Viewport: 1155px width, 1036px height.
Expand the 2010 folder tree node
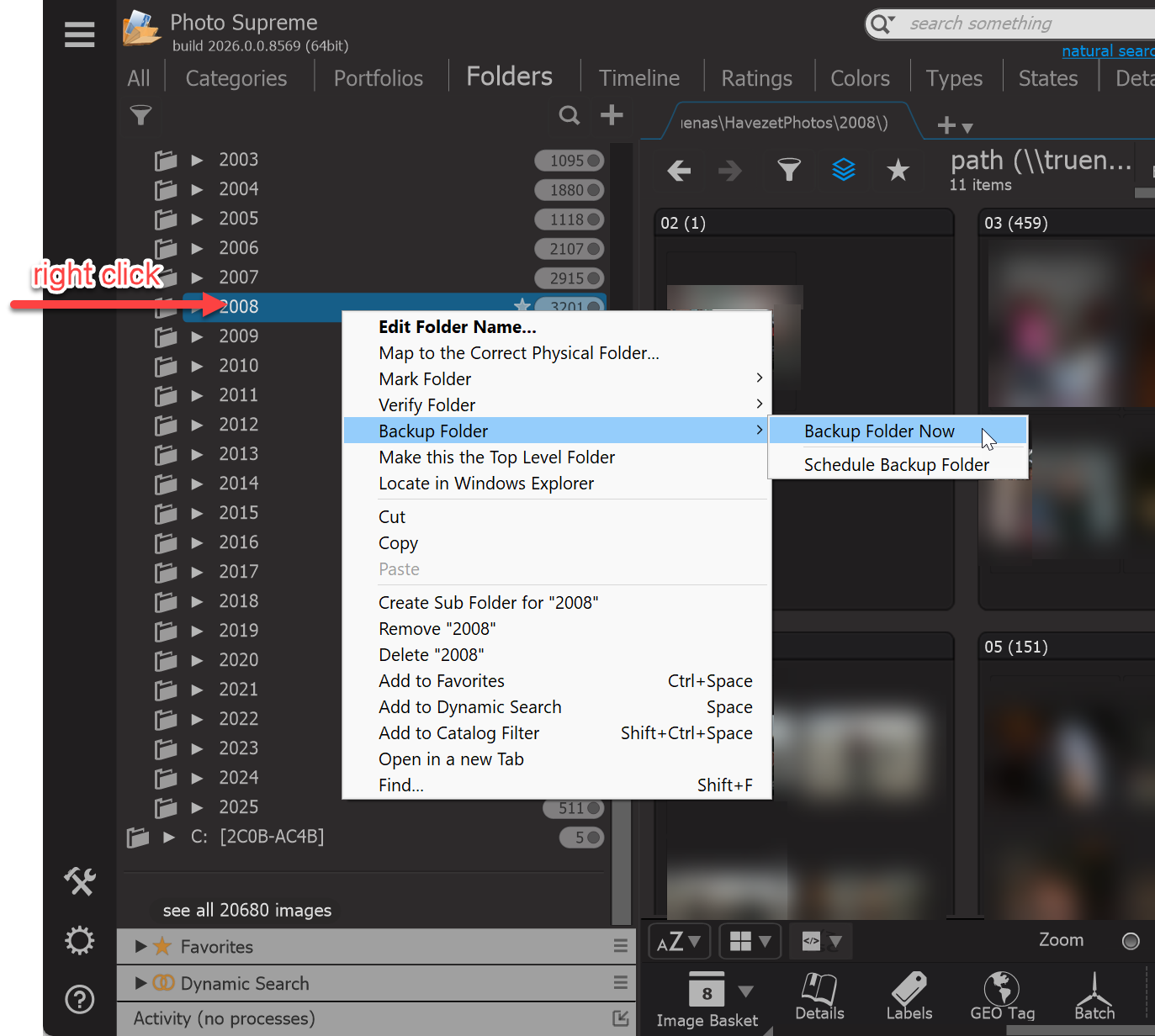(197, 366)
